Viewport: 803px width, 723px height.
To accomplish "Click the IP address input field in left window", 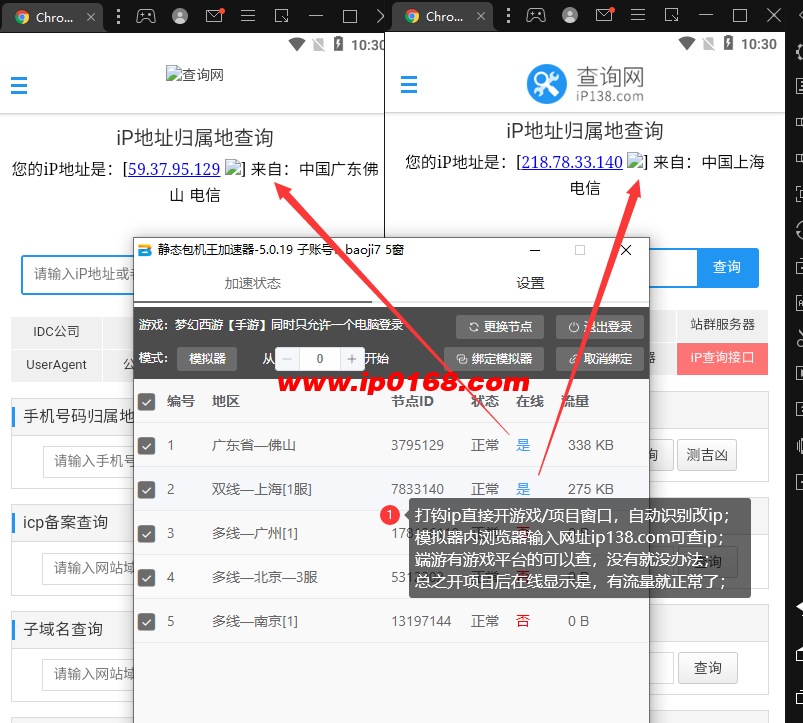I will [78, 275].
